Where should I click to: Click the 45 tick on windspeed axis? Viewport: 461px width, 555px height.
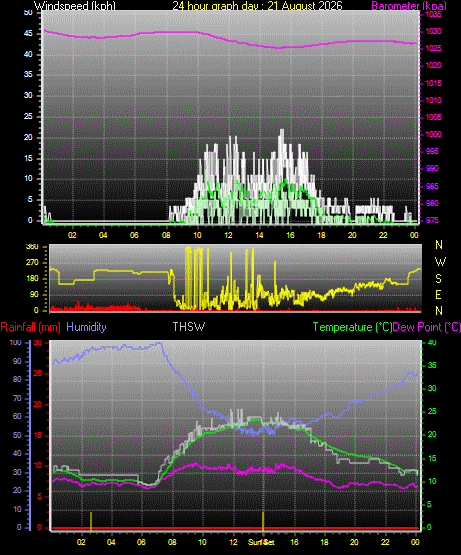(x=28, y=34)
